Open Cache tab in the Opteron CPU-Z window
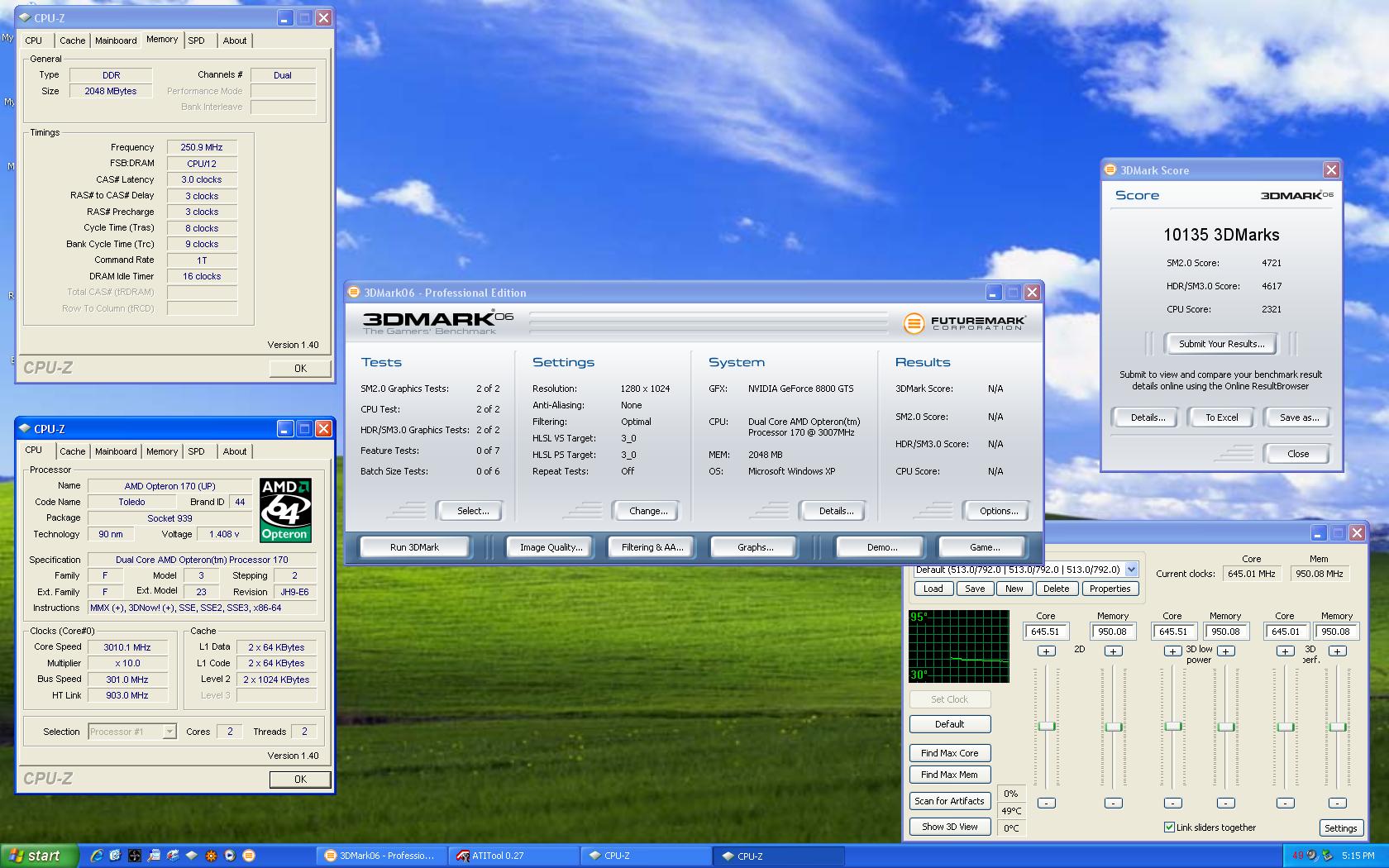 [72, 451]
